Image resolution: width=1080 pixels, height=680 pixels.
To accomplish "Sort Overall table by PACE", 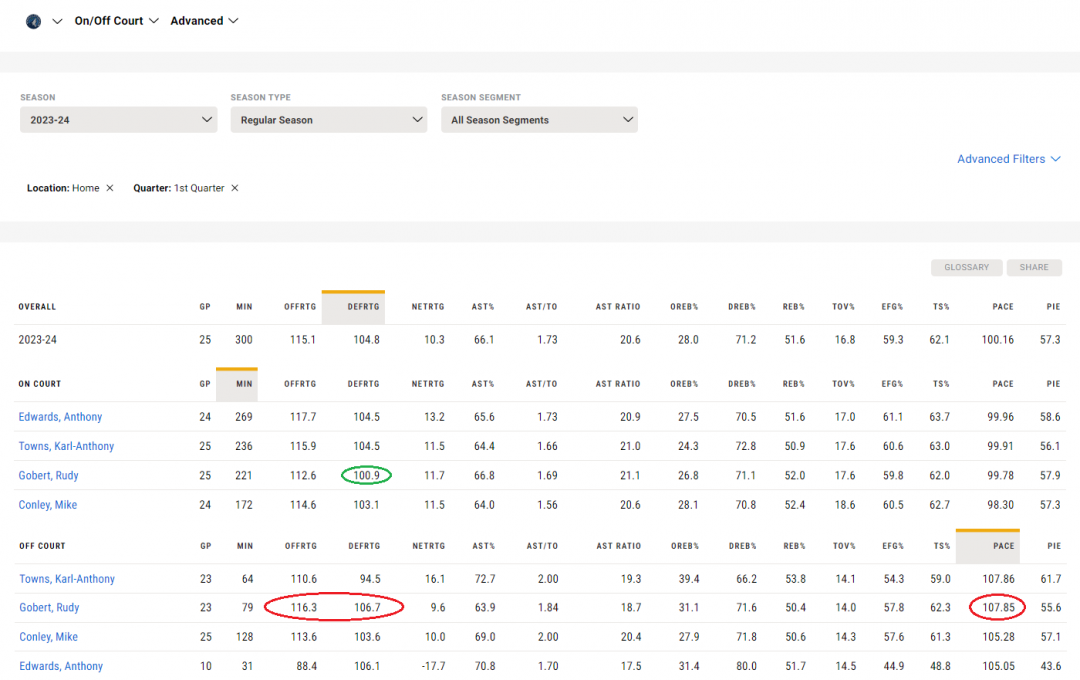I will coord(1003,307).
